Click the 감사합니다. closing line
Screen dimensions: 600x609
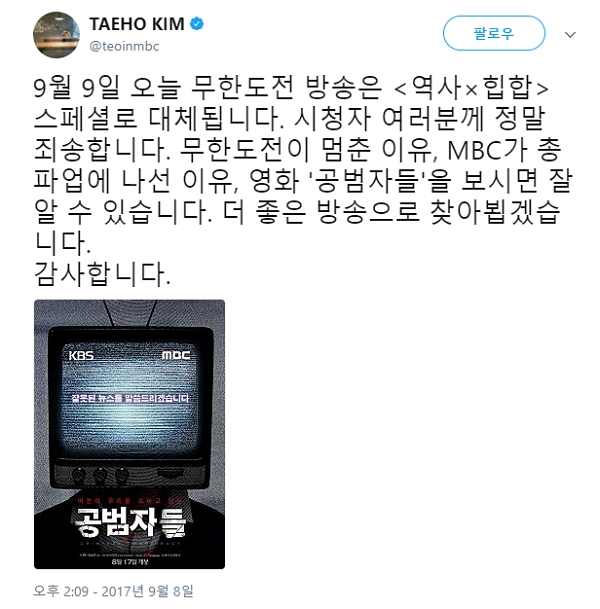102,275
